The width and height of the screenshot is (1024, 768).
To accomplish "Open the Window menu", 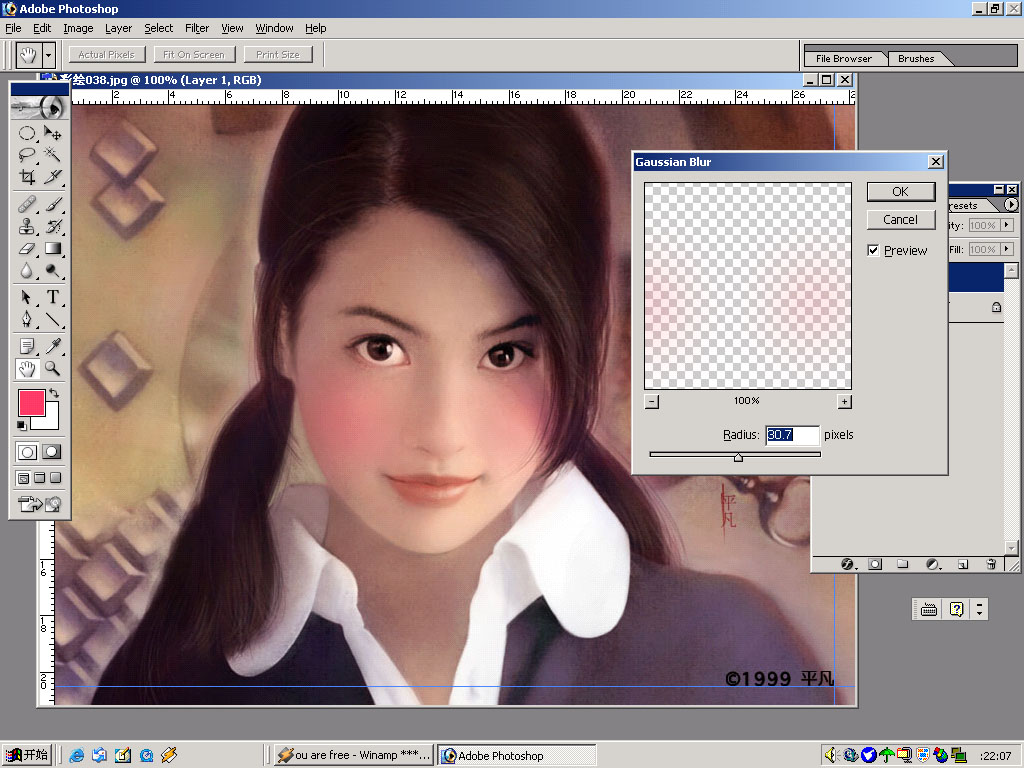I will coord(274,28).
